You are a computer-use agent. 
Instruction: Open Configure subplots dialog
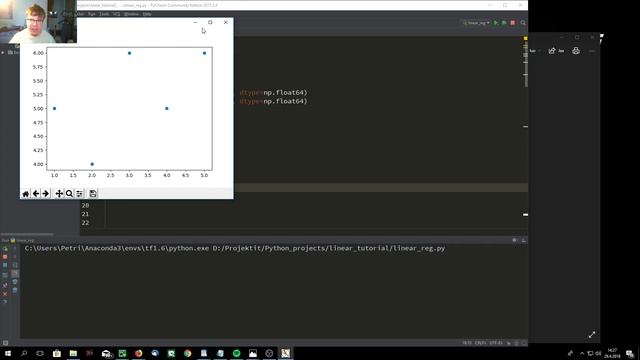[x=80, y=193]
